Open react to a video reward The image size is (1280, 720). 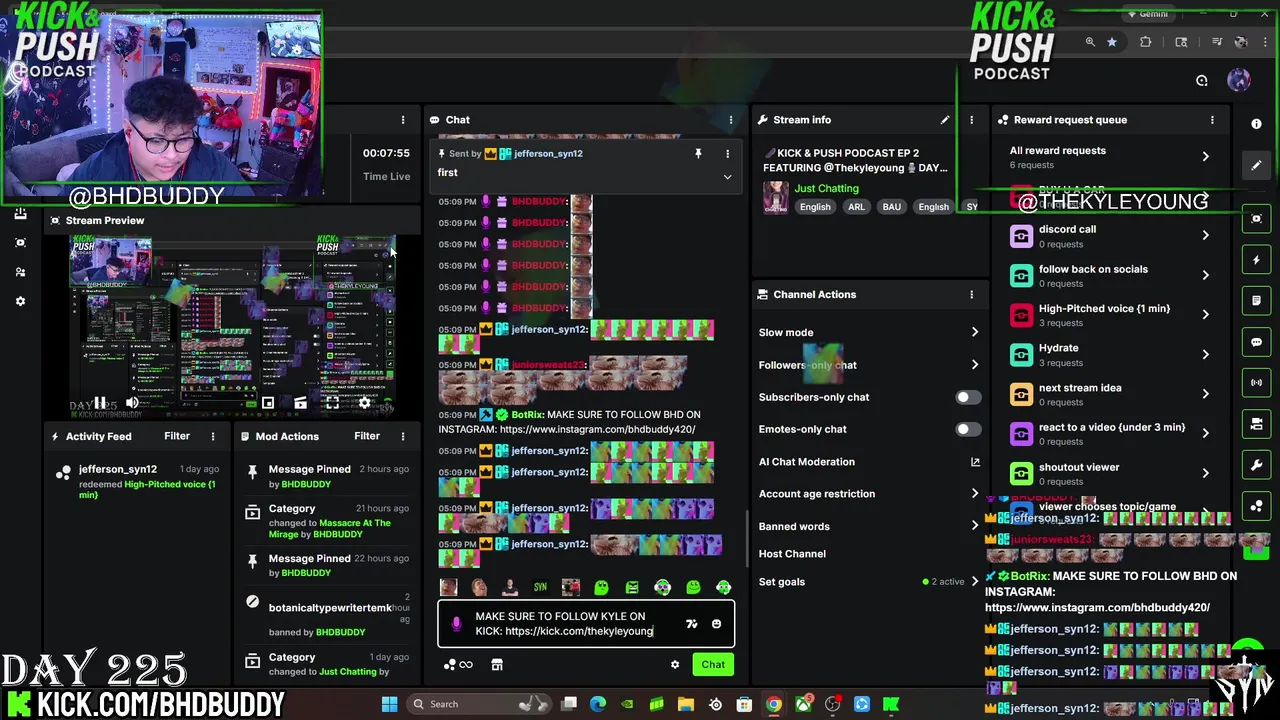[1109, 434]
